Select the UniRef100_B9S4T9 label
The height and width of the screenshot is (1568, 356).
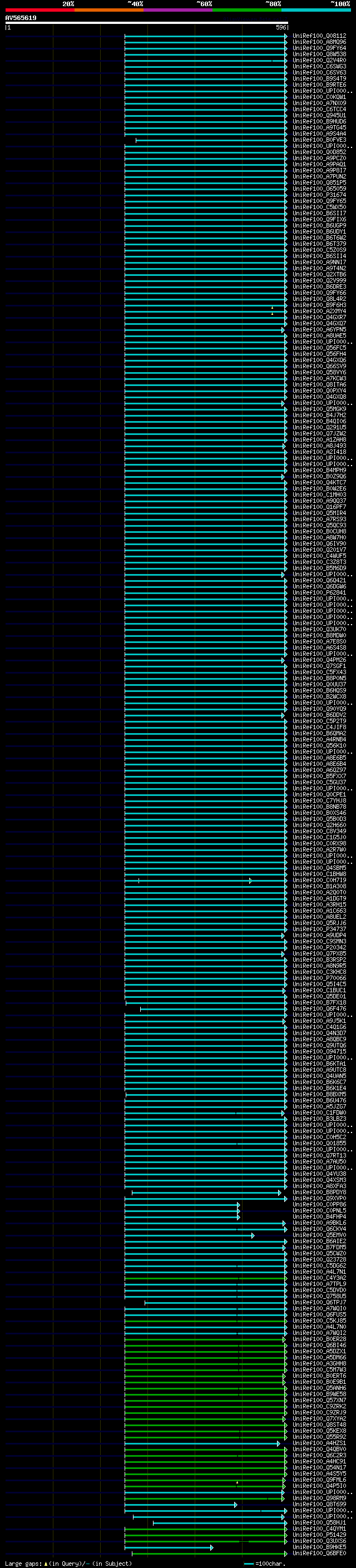(x=319, y=78)
